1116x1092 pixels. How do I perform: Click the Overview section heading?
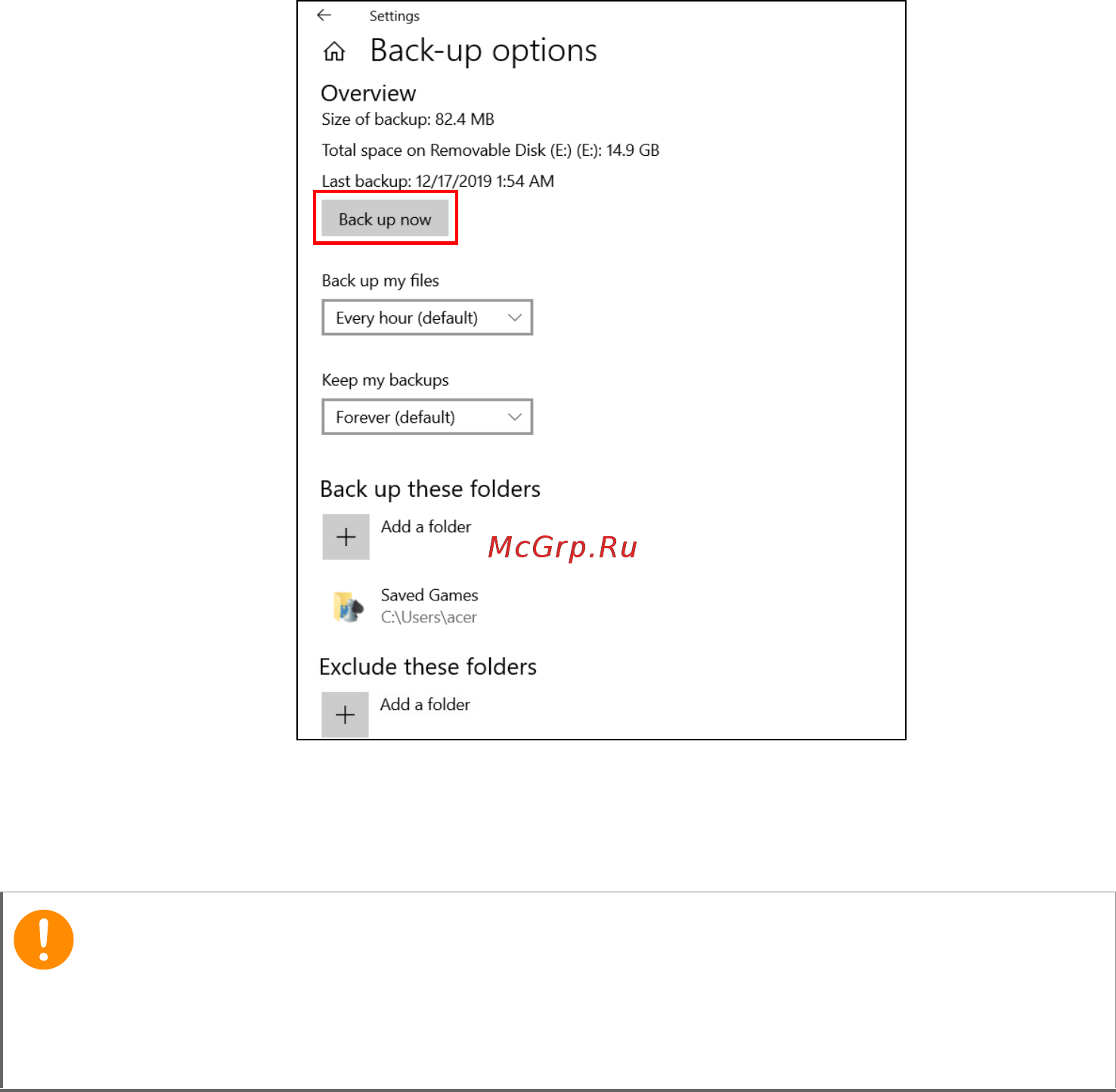pyautogui.click(x=368, y=93)
